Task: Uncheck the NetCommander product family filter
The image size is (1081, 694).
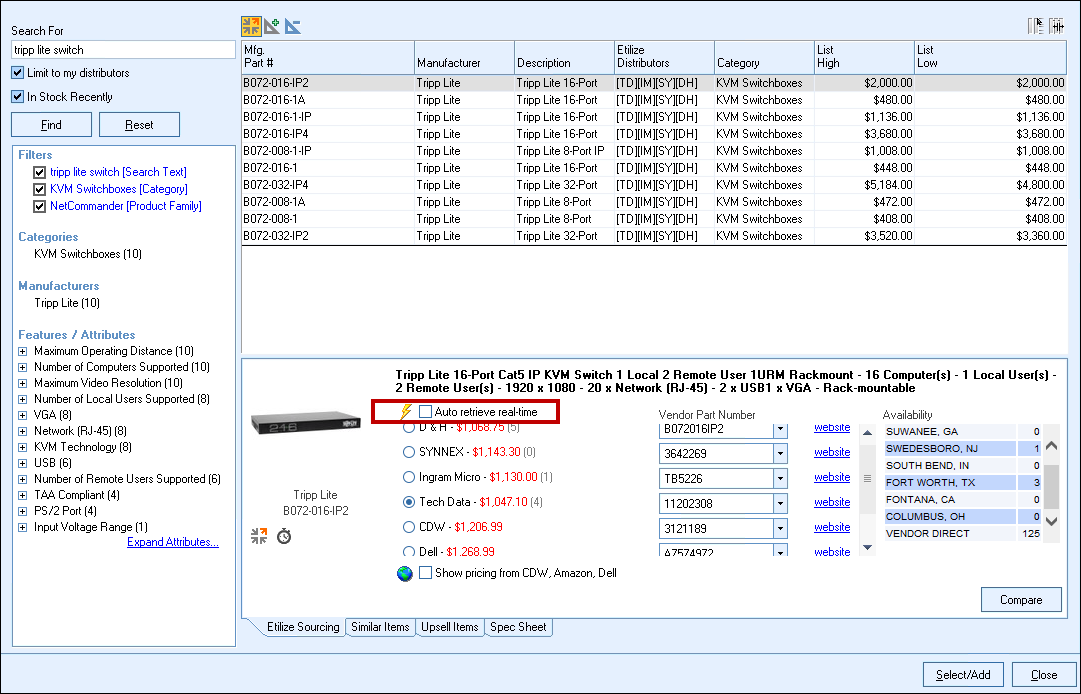Action: pos(39,206)
